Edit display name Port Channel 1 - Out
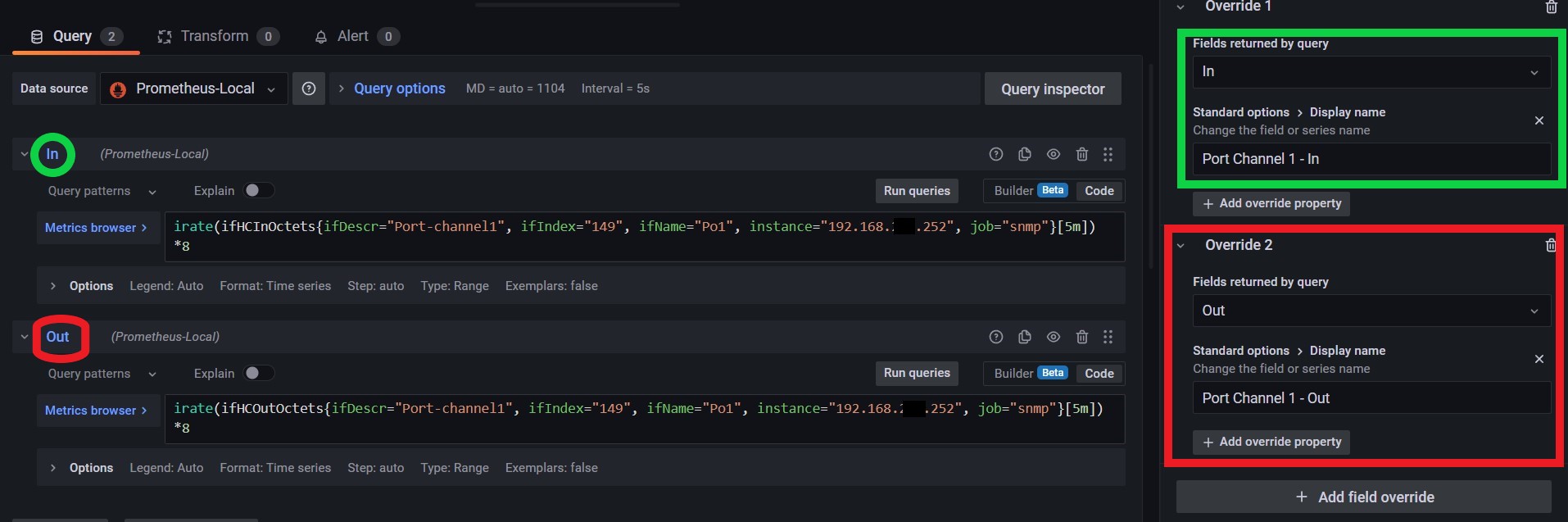The height and width of the screenshot is (522, 1568). click(1371, 398)
